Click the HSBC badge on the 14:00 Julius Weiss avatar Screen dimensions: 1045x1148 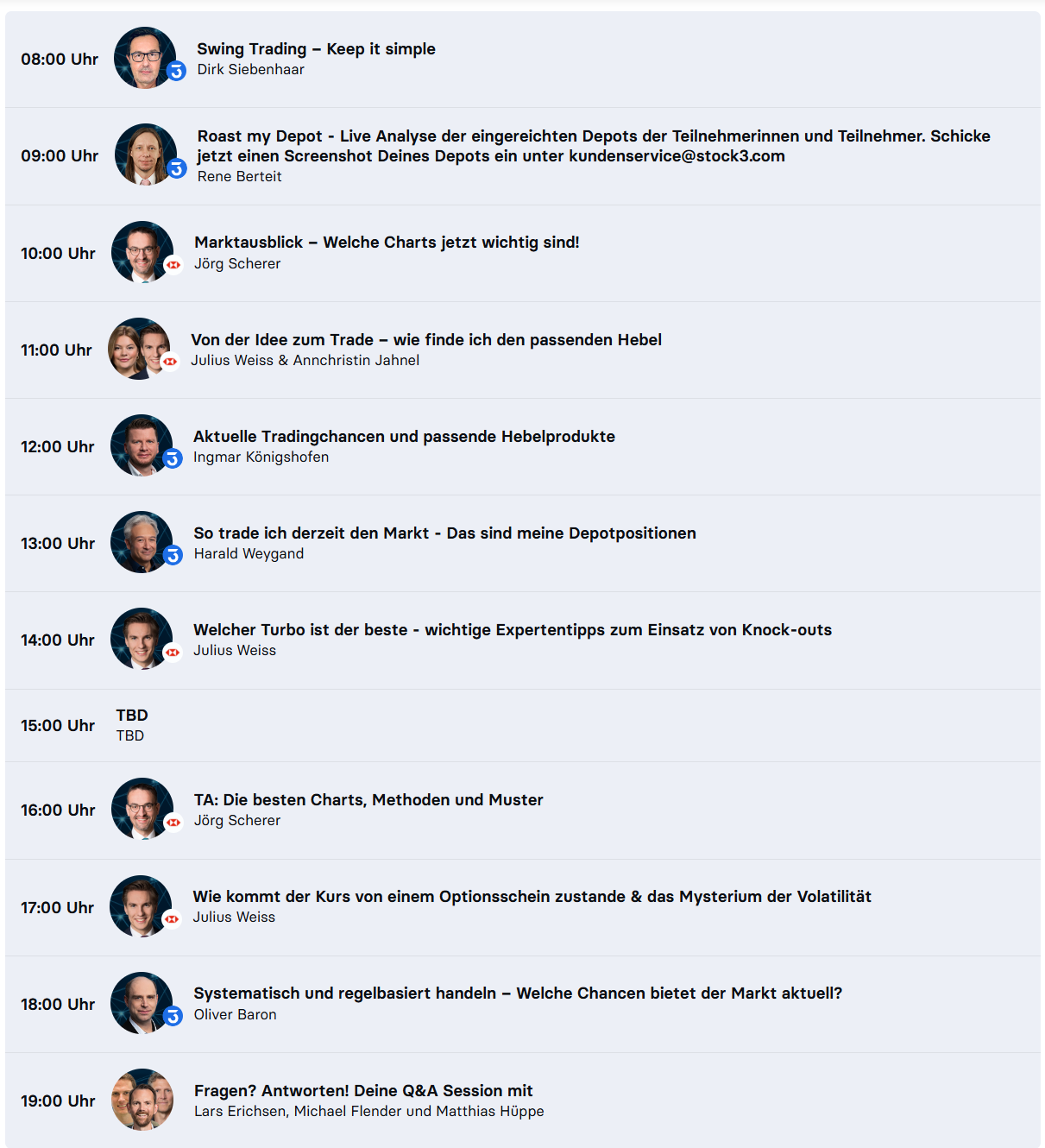point(173,653)
